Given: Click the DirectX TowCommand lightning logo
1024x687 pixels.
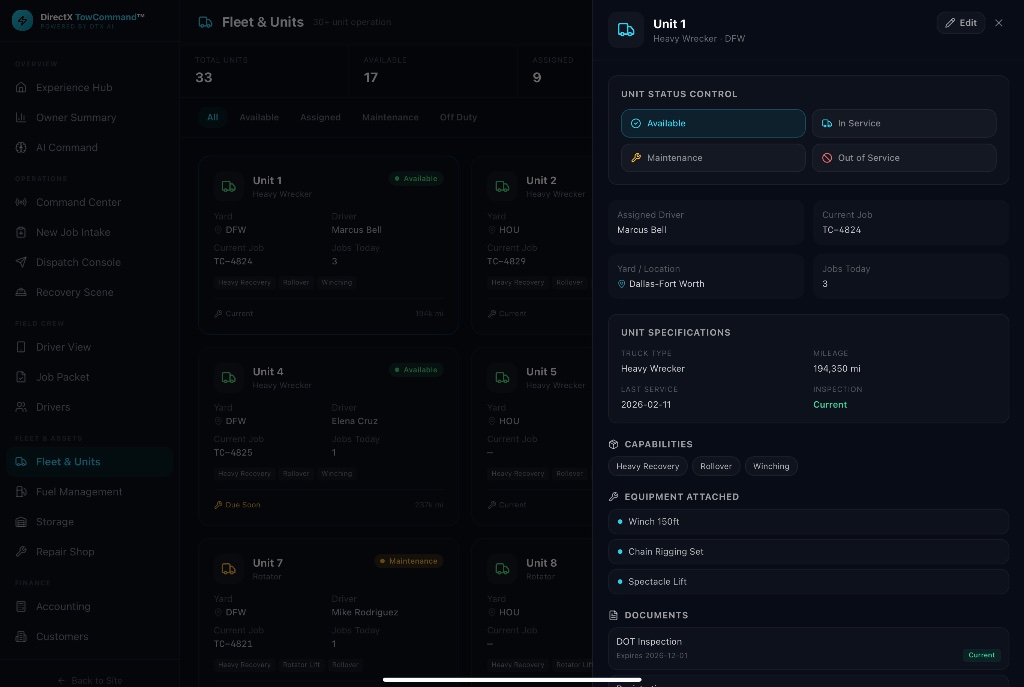Looking at the screenshot, I should pos(22,20).
